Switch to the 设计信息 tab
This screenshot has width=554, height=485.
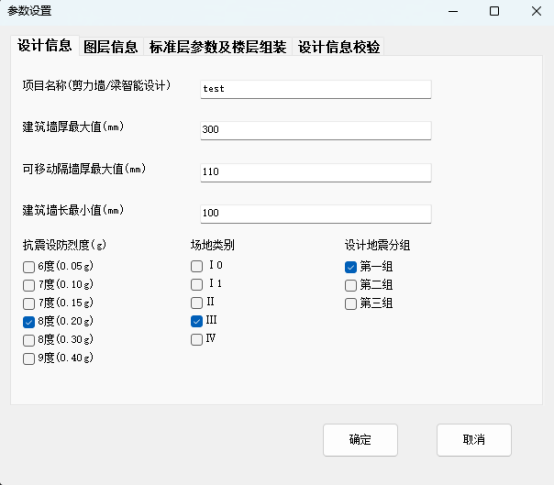coord(45,46)
